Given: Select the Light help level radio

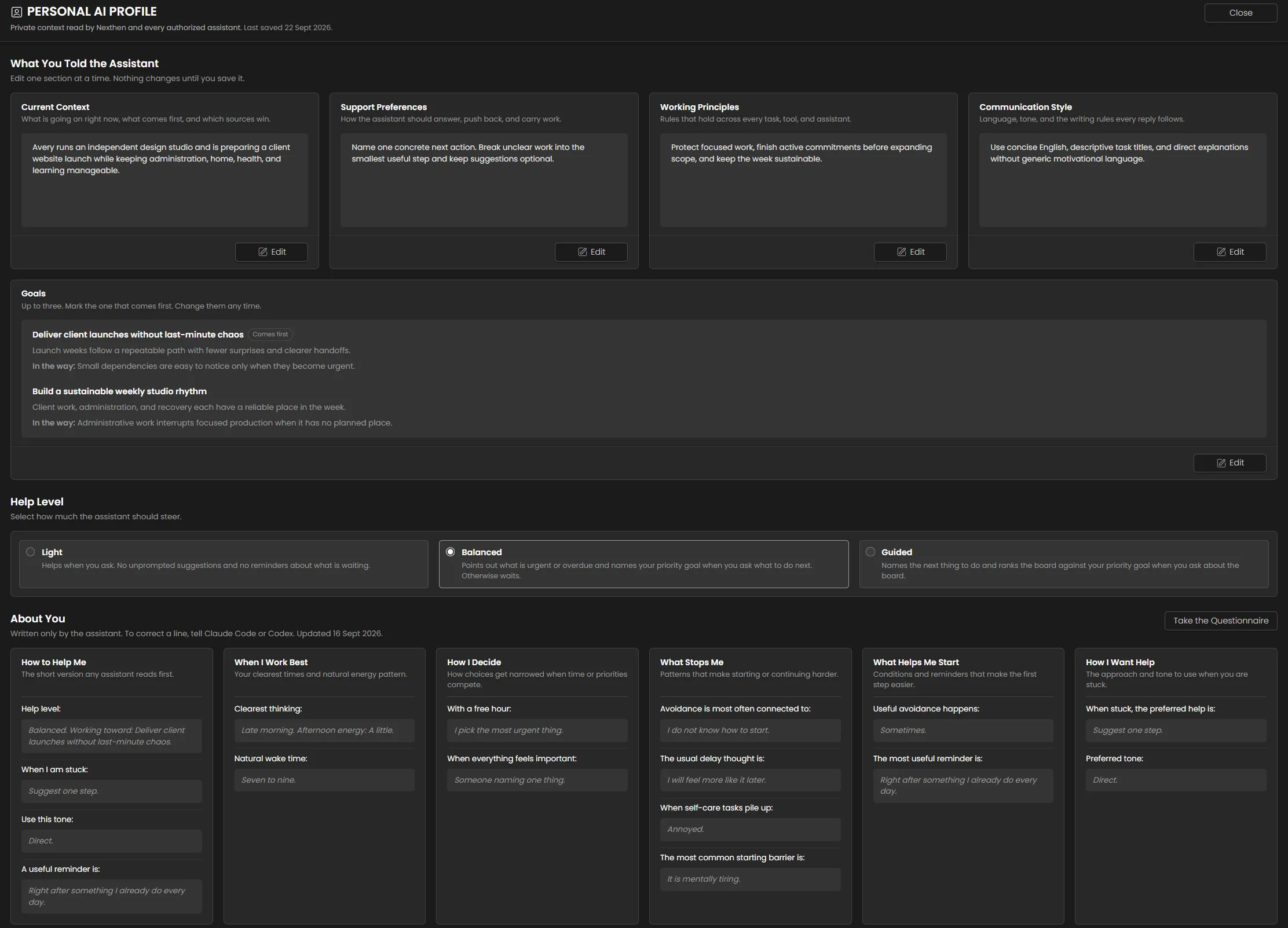Looking at the screenshot, I should click(31, 552).
